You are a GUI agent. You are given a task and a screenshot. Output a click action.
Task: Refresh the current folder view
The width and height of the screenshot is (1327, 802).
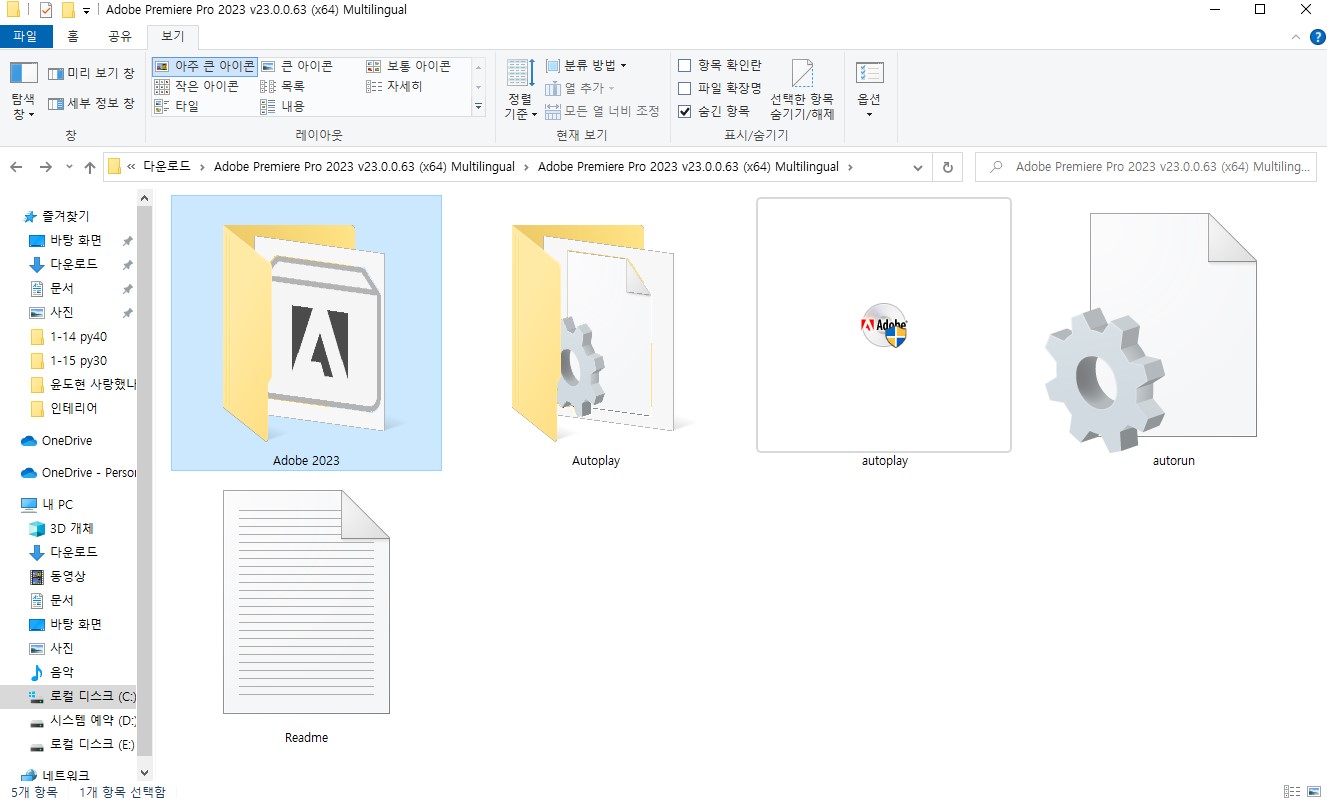[948, 167]
